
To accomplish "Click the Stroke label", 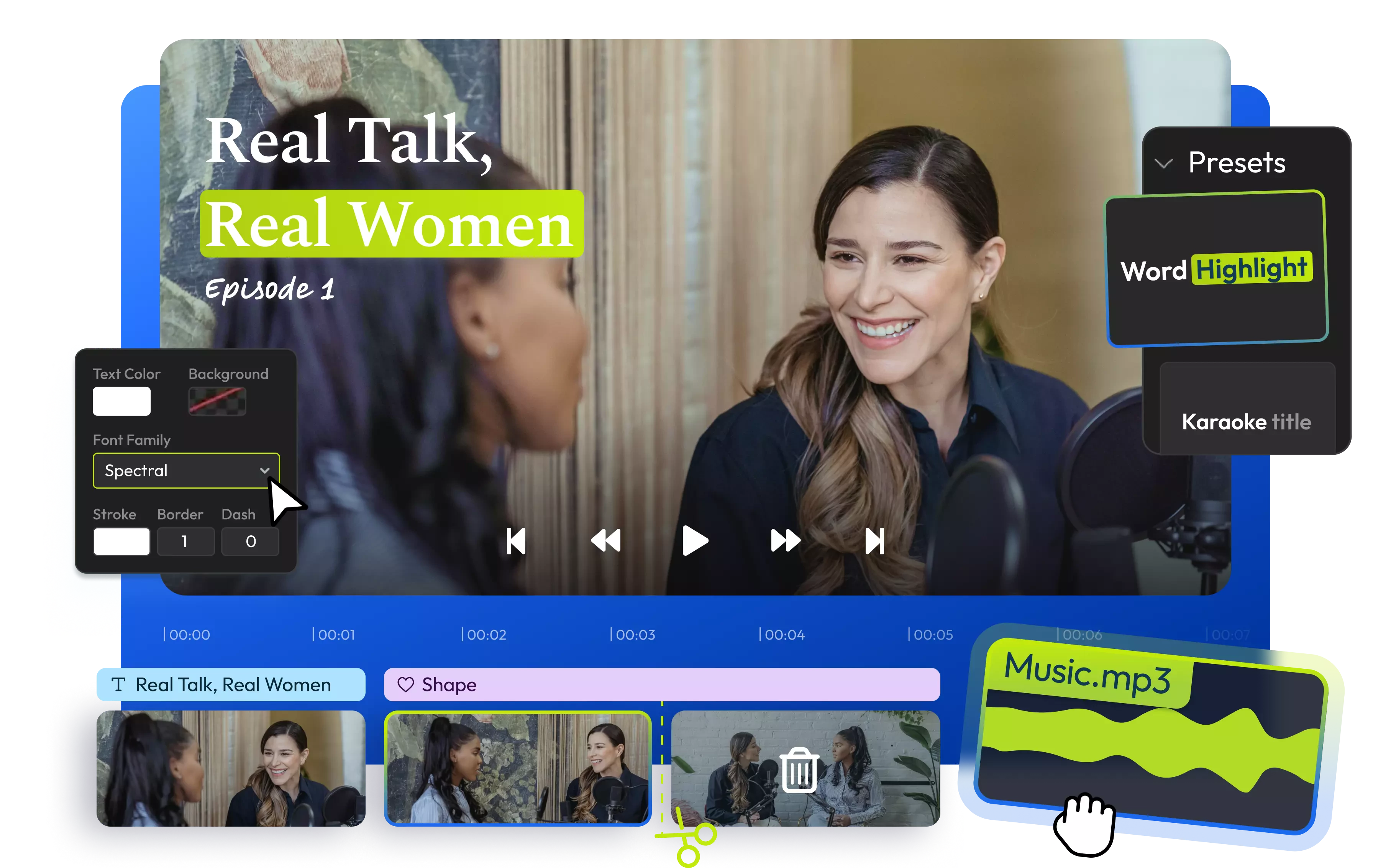I will tap(114, 514).
